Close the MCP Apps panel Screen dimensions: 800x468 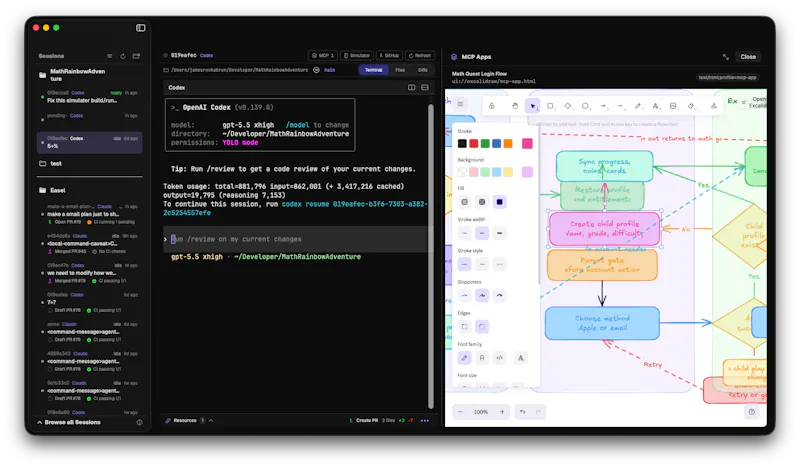(748, 57)
